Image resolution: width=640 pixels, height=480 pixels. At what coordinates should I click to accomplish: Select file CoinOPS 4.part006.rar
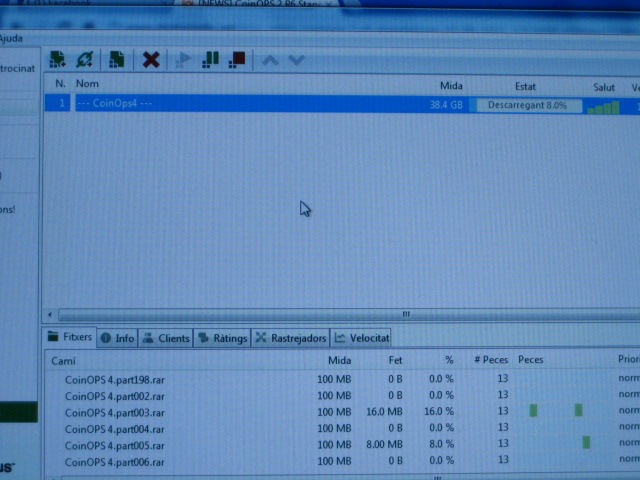point(115,462)
